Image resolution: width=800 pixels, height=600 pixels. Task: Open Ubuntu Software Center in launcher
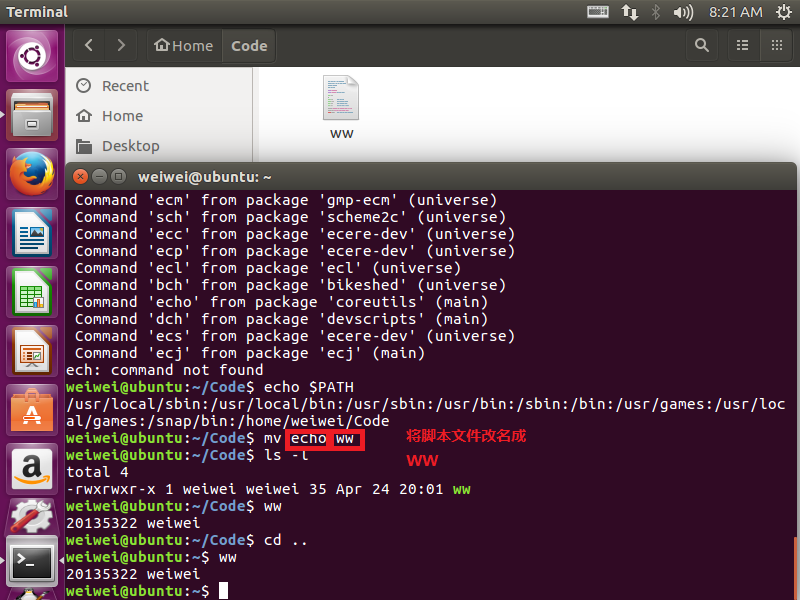(32, 410)
